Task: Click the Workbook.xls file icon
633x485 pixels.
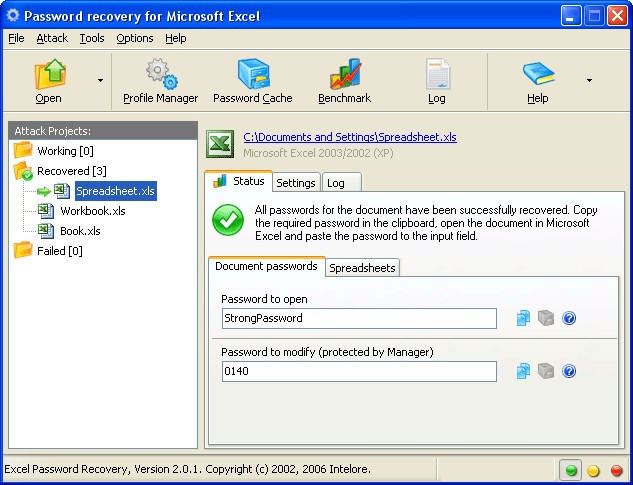Action: pos(46,211)
